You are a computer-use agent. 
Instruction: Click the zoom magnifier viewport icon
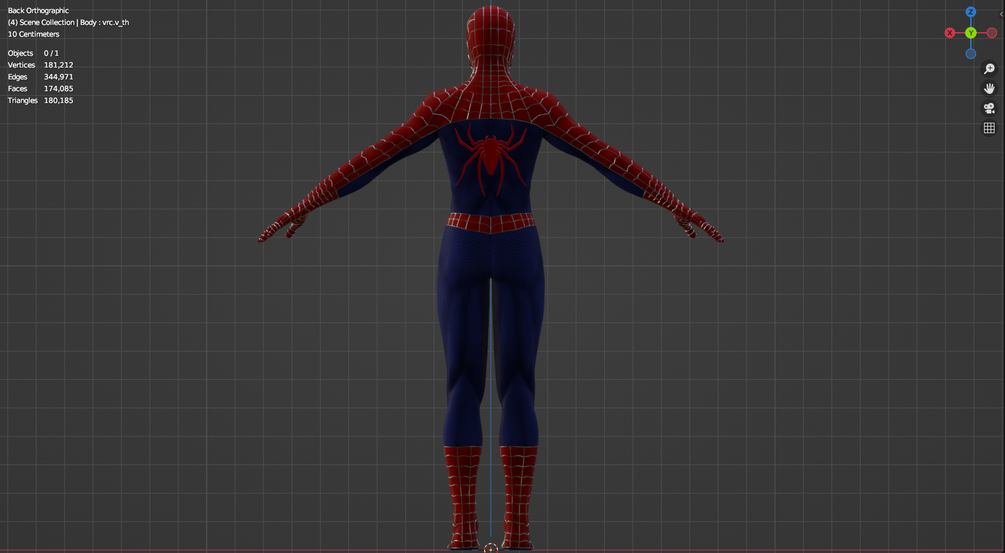[x=989, y=69]
